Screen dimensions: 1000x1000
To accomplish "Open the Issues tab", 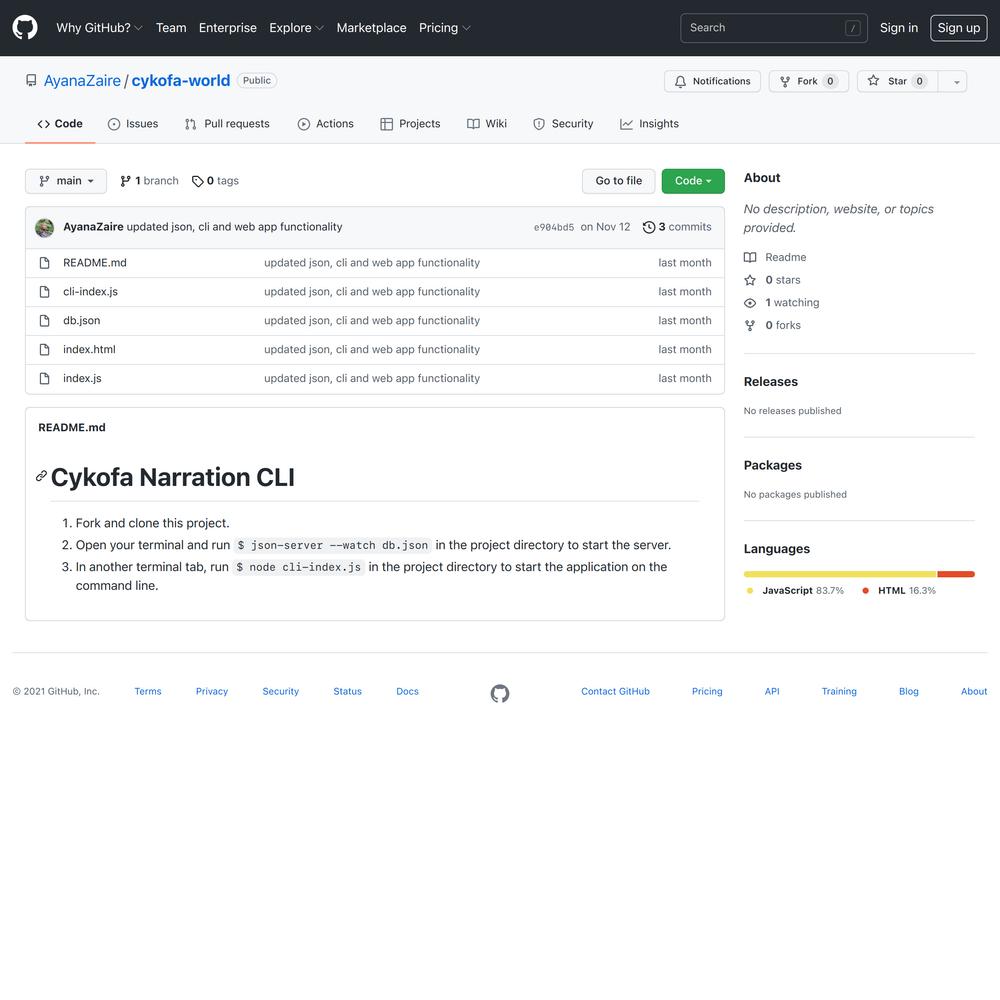I will tap(133, 124).
